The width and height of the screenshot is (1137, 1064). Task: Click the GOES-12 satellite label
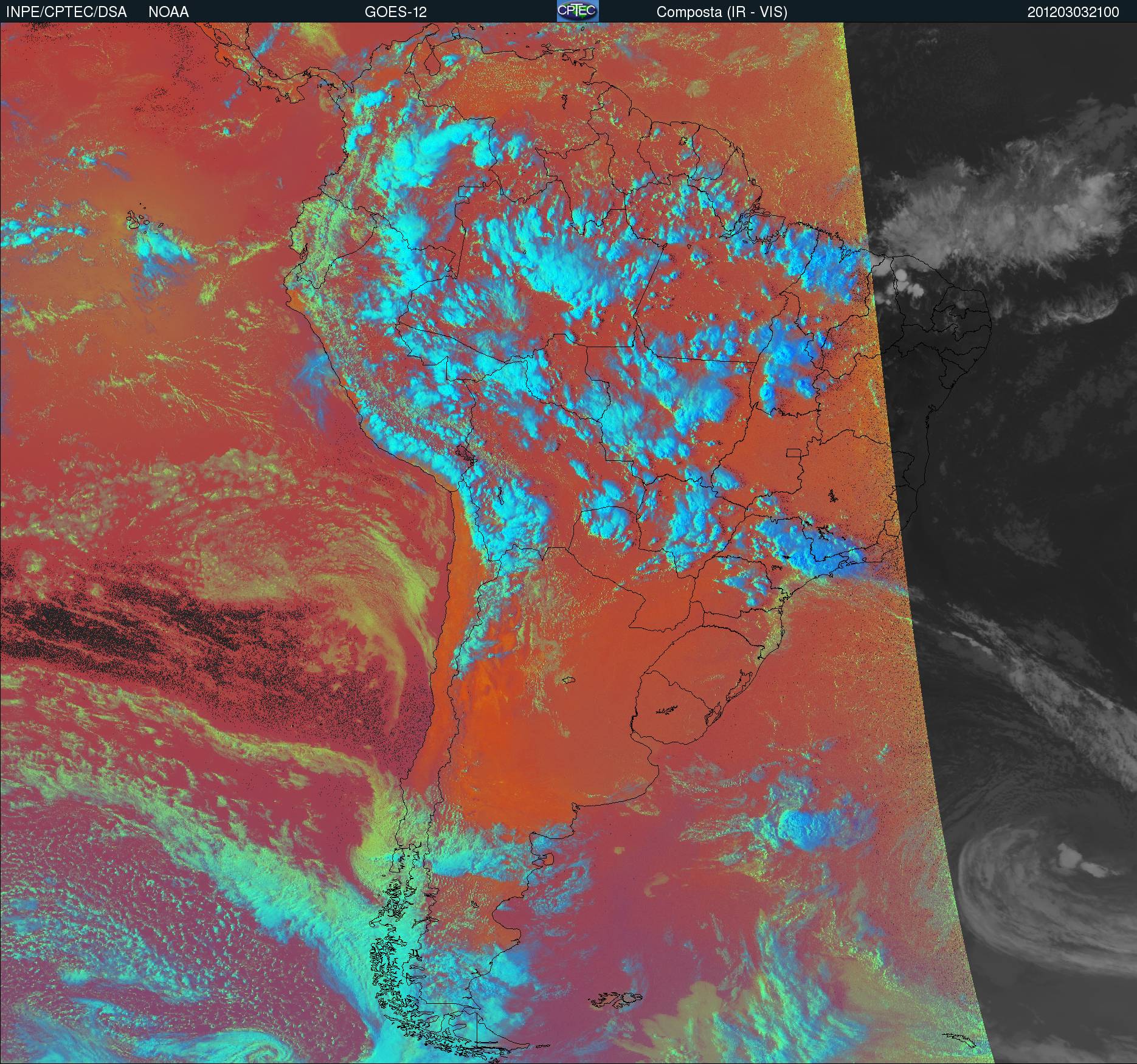point(395,12)
